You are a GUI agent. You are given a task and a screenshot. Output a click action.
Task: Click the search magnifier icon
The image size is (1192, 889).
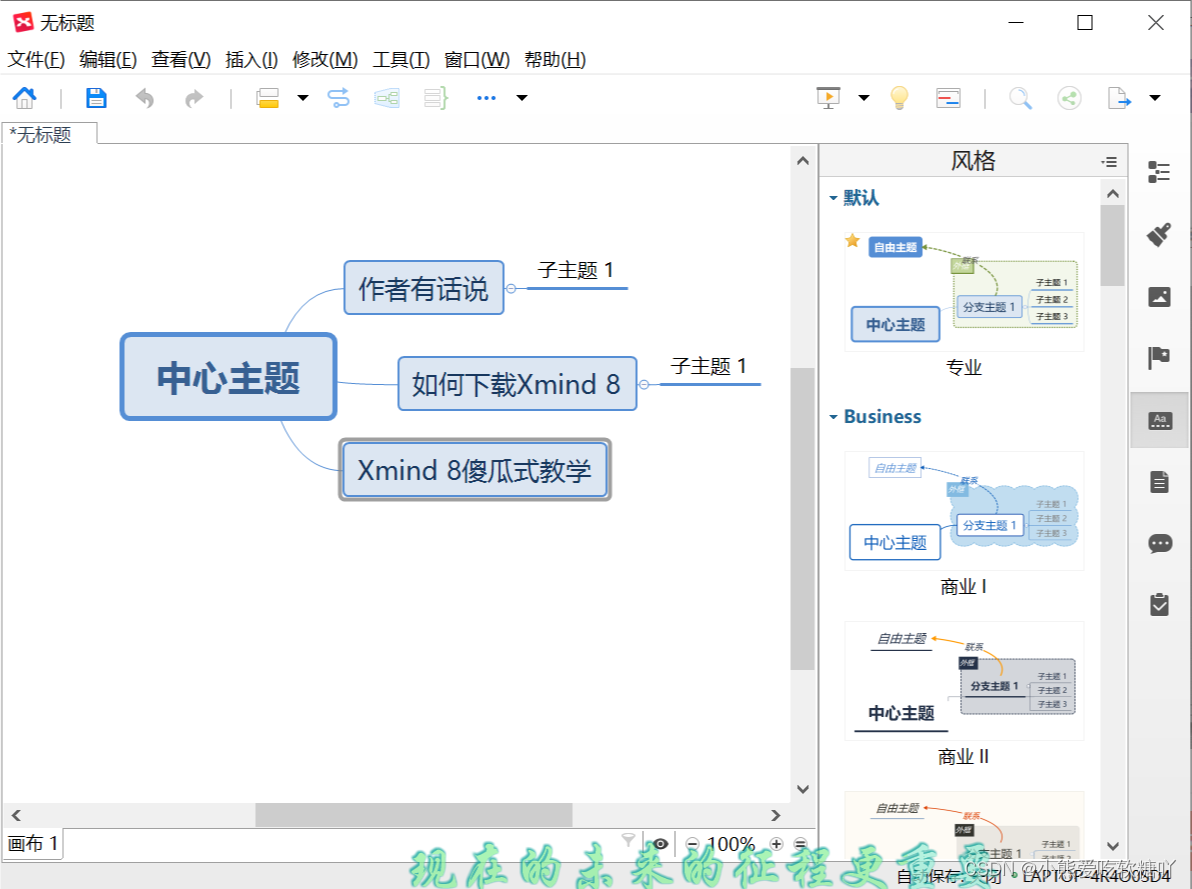[1020, 97]
